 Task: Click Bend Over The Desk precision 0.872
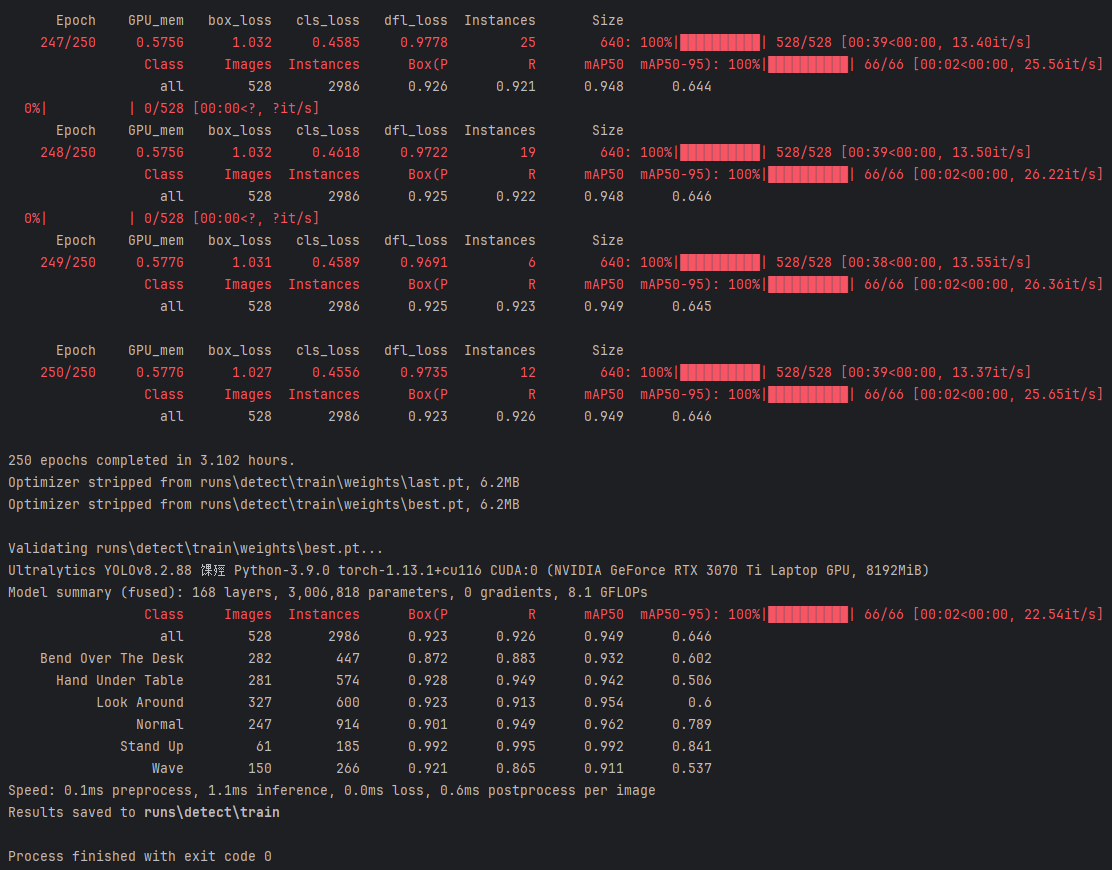click(428, 658)
